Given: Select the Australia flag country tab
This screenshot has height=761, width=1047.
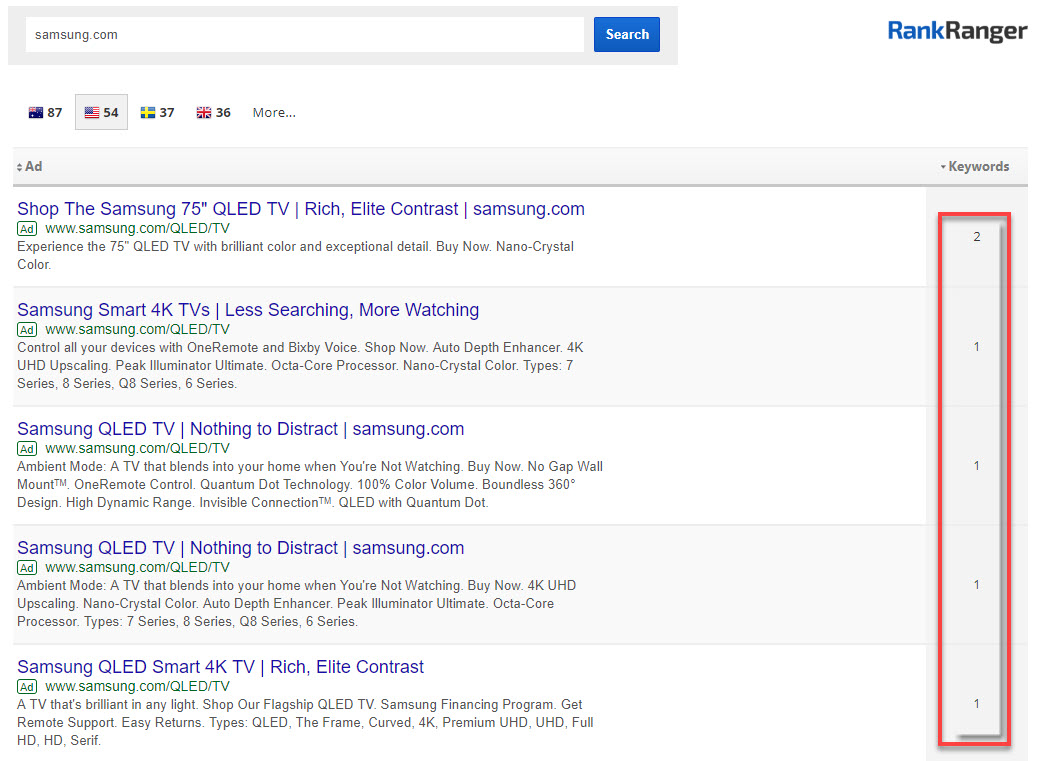Looking at the screenshot, I should (45, 113).
